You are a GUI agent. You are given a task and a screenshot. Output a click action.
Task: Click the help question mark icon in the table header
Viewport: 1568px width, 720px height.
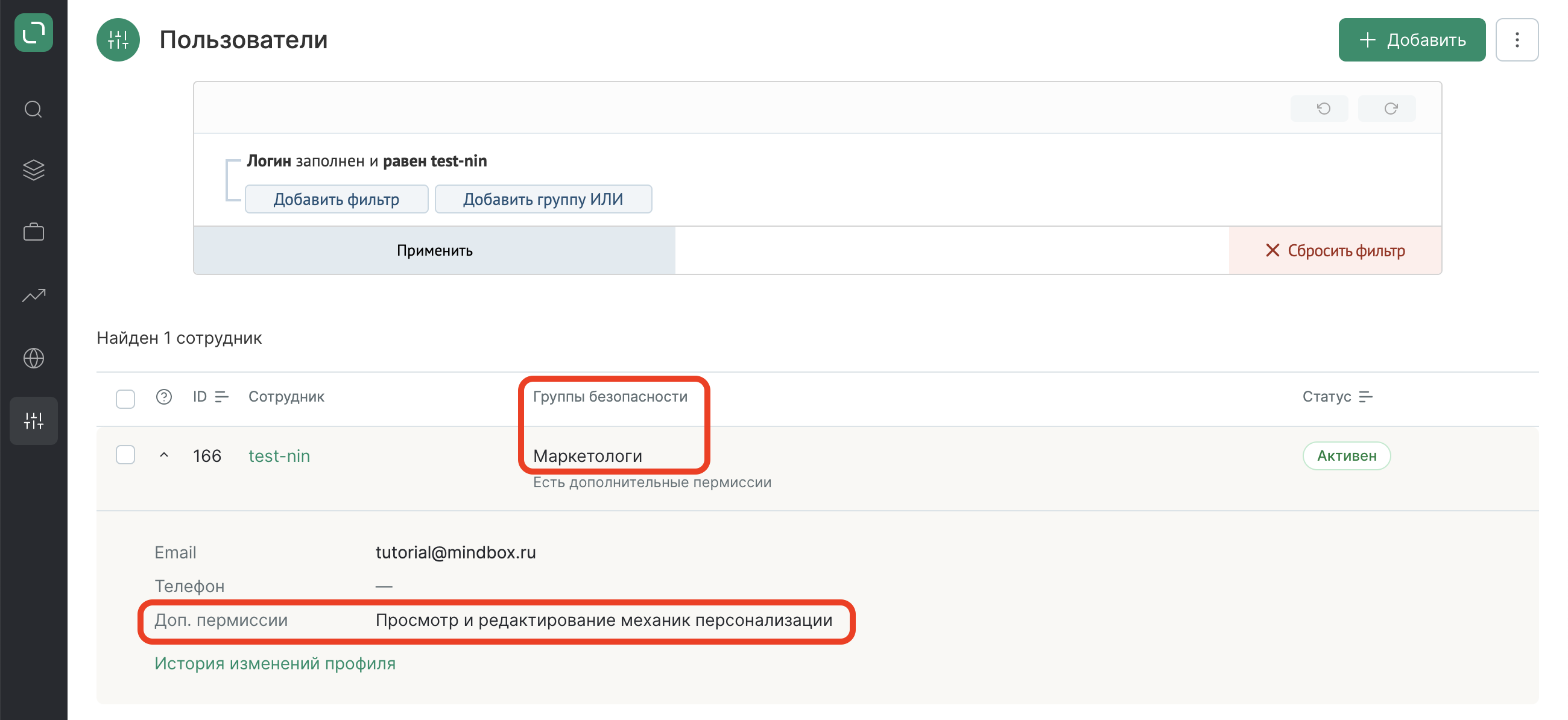point(164,397)
